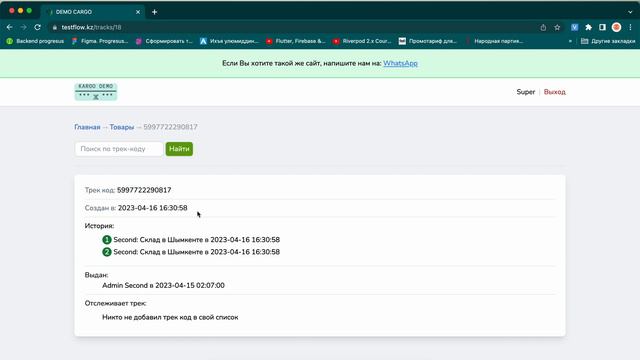The height and width of the screenshot is (360, 640).
Task: Open the Figma. Progresus bookmark
Action: (x=100, y=41)
